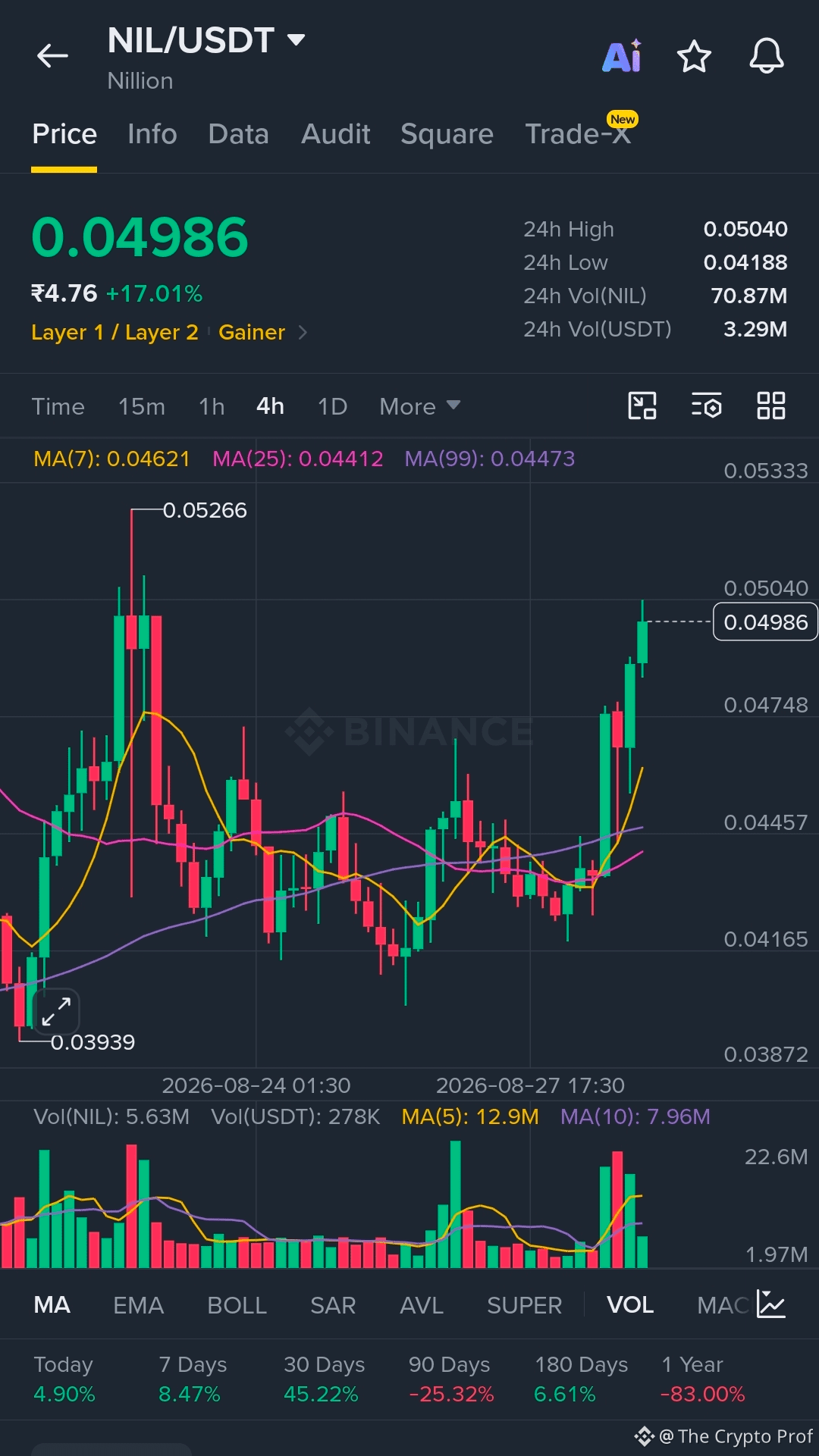Add NIL/USDT to favorites star
The height and width of the screenshot is (1456, 819).
pos(694,57)
